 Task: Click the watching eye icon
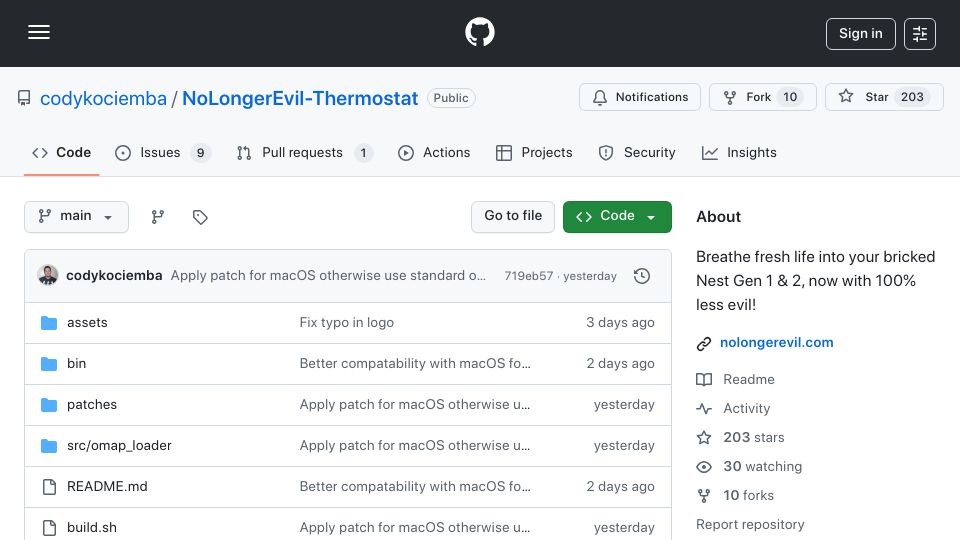coord(704,467)
